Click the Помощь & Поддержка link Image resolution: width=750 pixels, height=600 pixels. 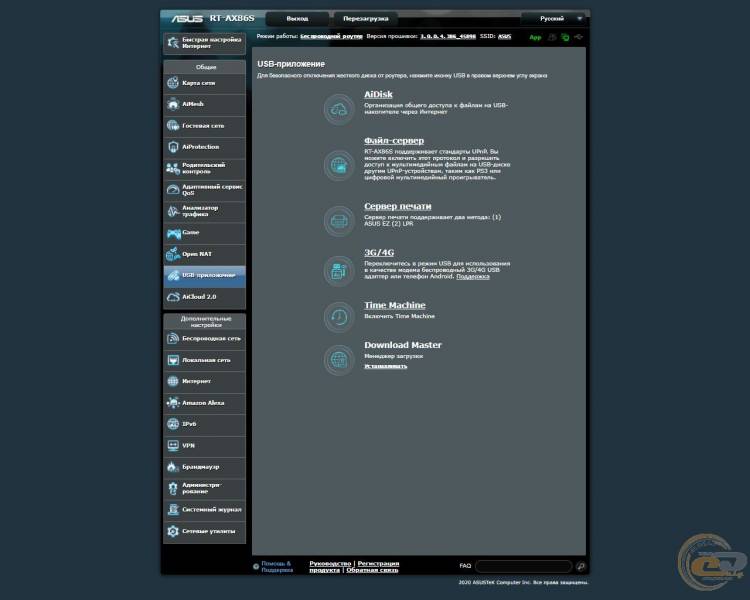277,567
